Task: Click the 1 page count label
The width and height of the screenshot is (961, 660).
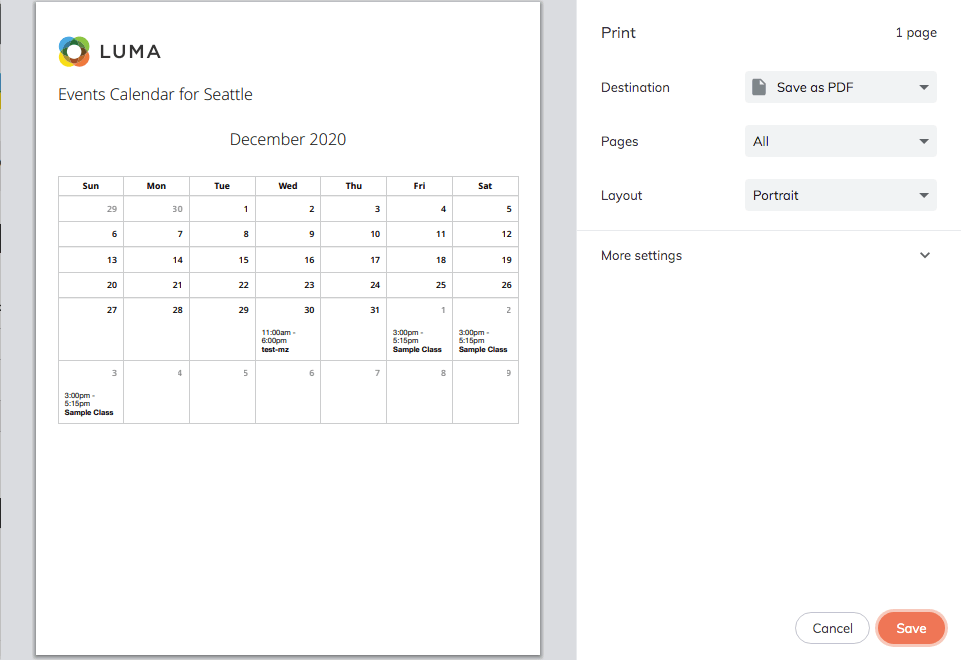Action: coord(916,32)
